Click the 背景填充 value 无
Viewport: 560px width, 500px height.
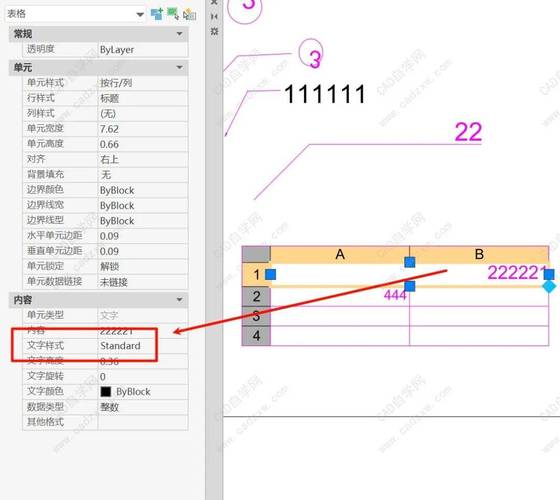coord(142,175)
